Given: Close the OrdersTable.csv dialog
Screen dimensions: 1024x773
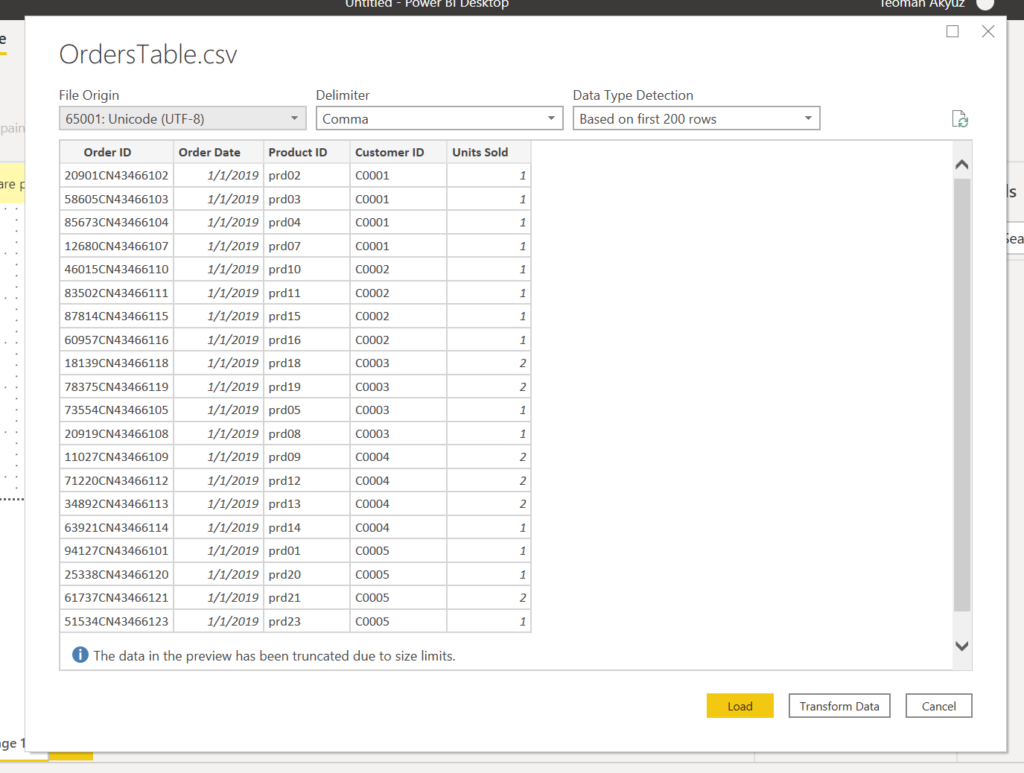Looking at the screenshot, I should [x=988, y=31].
